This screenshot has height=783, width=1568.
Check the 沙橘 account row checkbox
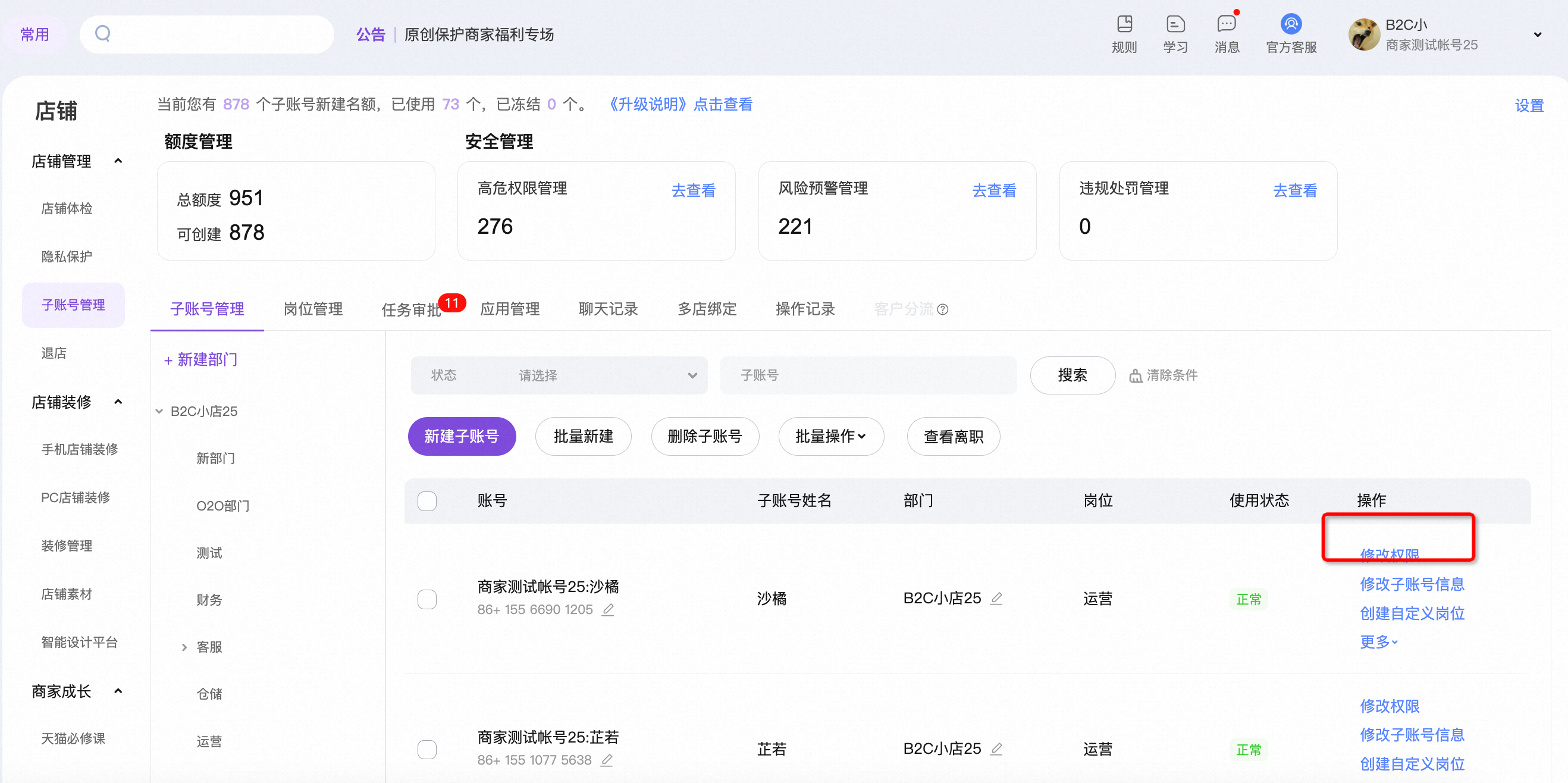point(427,599)
